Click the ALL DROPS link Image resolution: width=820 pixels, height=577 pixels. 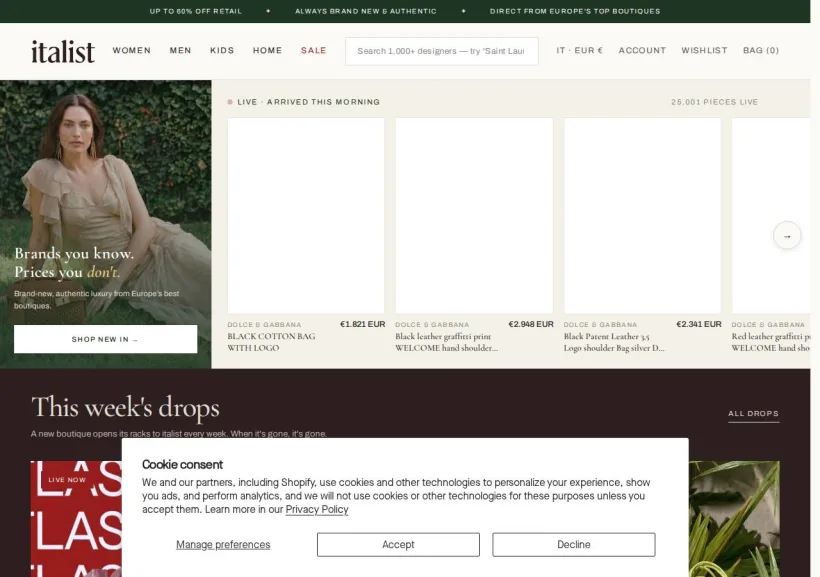pos(754,414)
